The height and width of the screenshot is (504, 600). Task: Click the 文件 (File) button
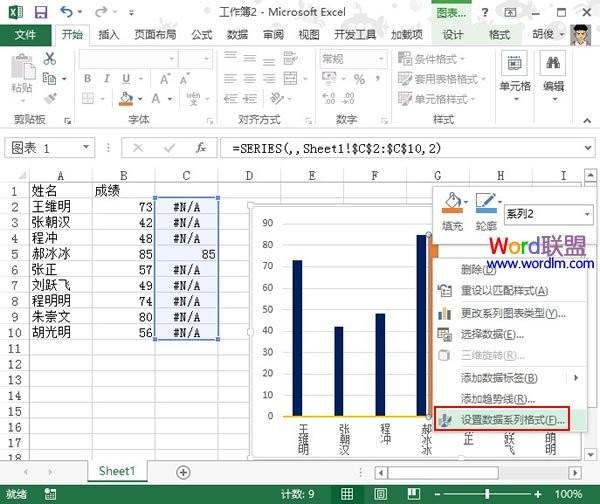[x=25, y=34]
